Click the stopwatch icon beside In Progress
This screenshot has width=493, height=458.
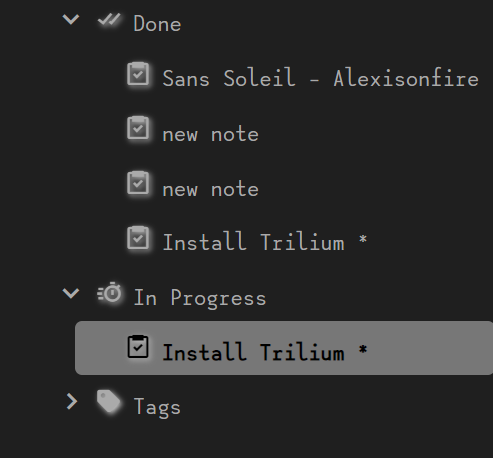coord(109,293)
